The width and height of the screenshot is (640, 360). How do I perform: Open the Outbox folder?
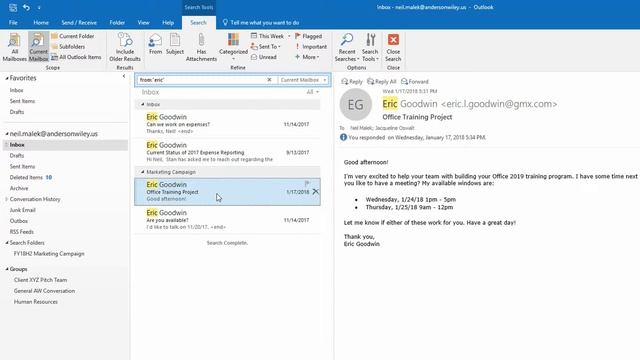coord(19,221)
